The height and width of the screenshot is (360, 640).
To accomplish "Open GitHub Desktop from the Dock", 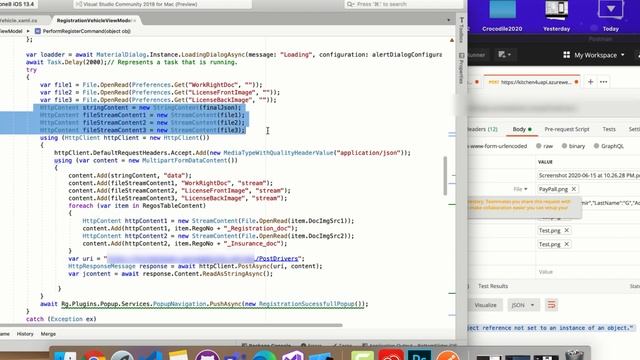I will 207,355.
